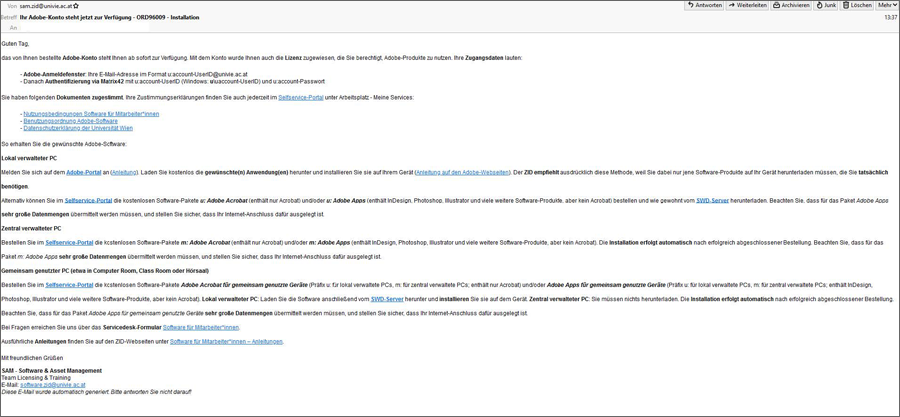Viewport: 900px width, 417px height.
Task: Open Selfservice-Portal link under Zentral verwalteter PC
Action: [x=69, y=243]
